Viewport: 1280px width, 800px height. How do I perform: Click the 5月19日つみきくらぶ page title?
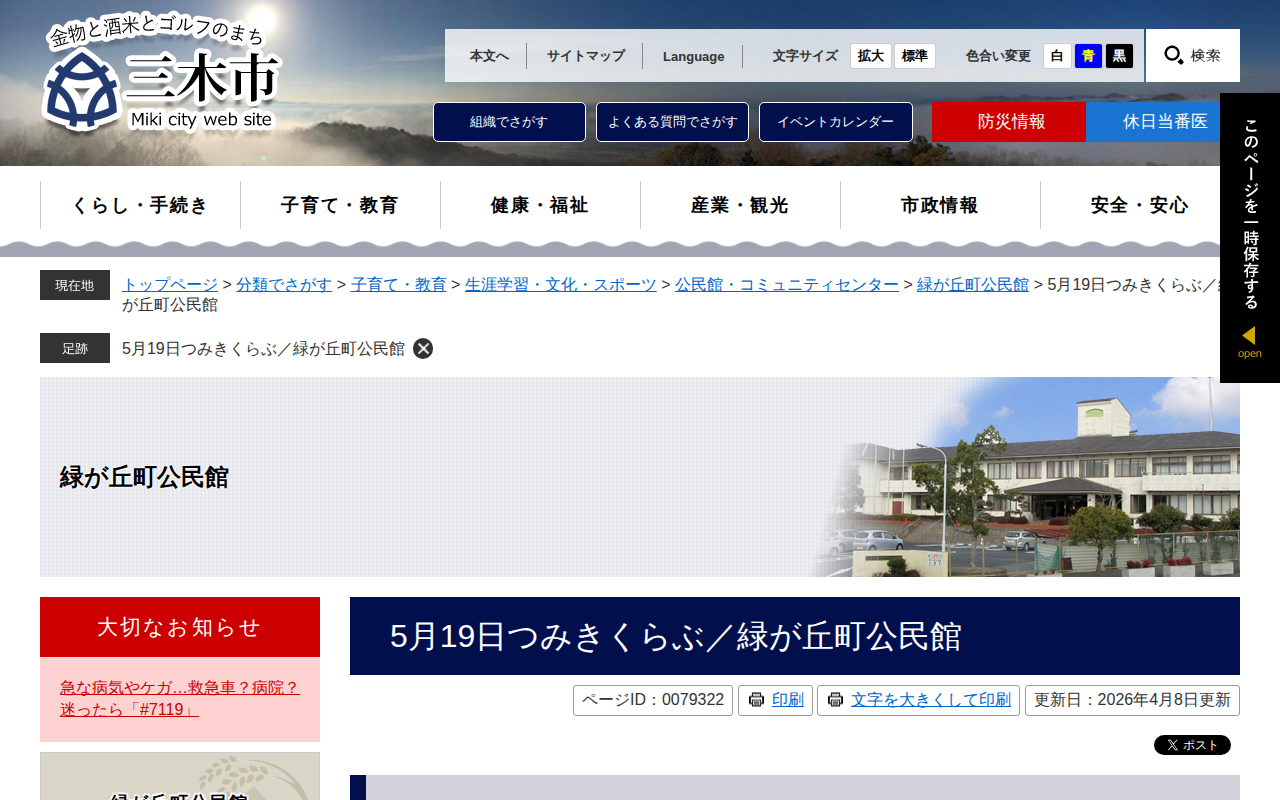coord(676,636)
